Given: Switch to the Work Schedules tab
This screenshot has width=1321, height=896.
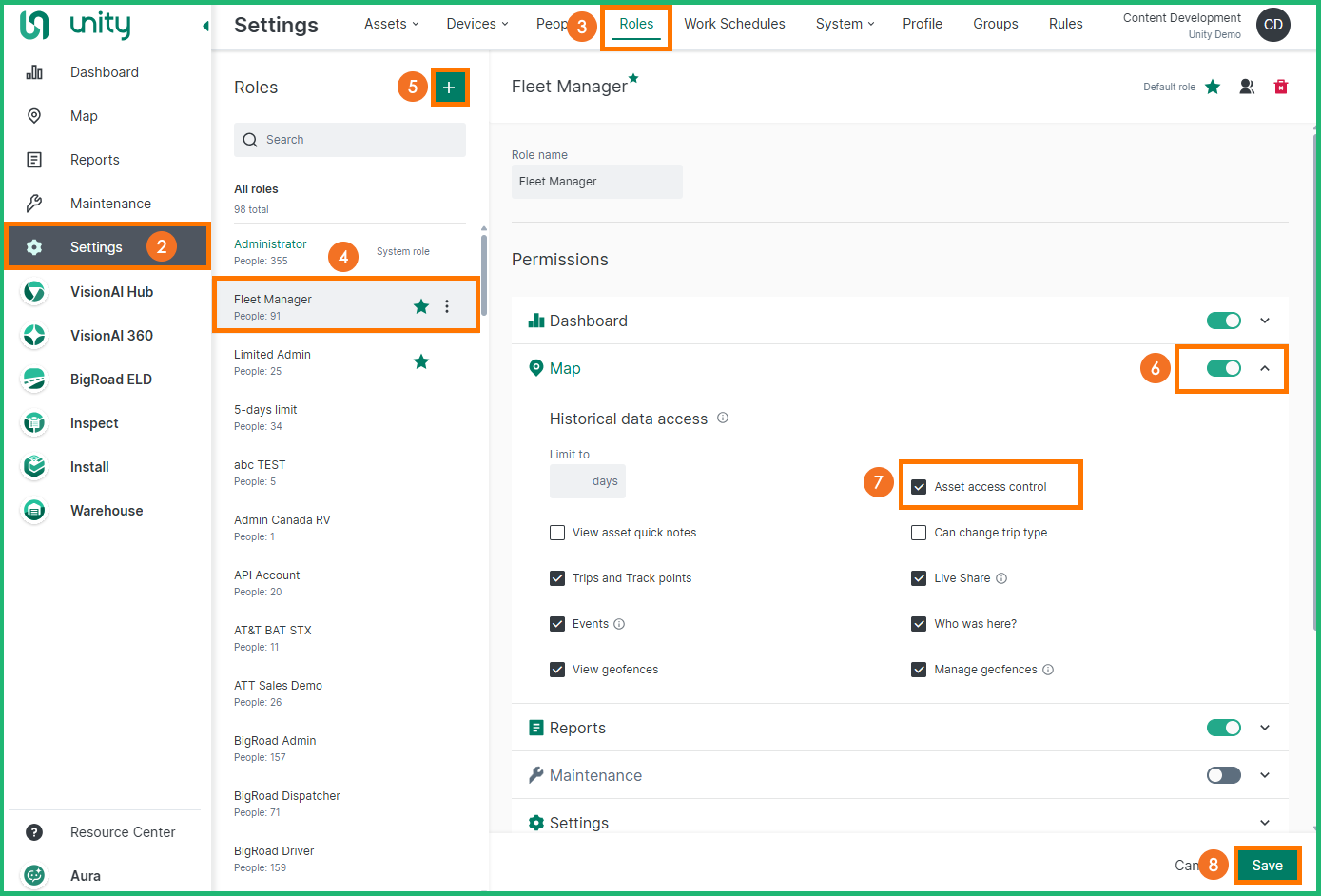Looking at the screenshot, I should pos(734,24).
